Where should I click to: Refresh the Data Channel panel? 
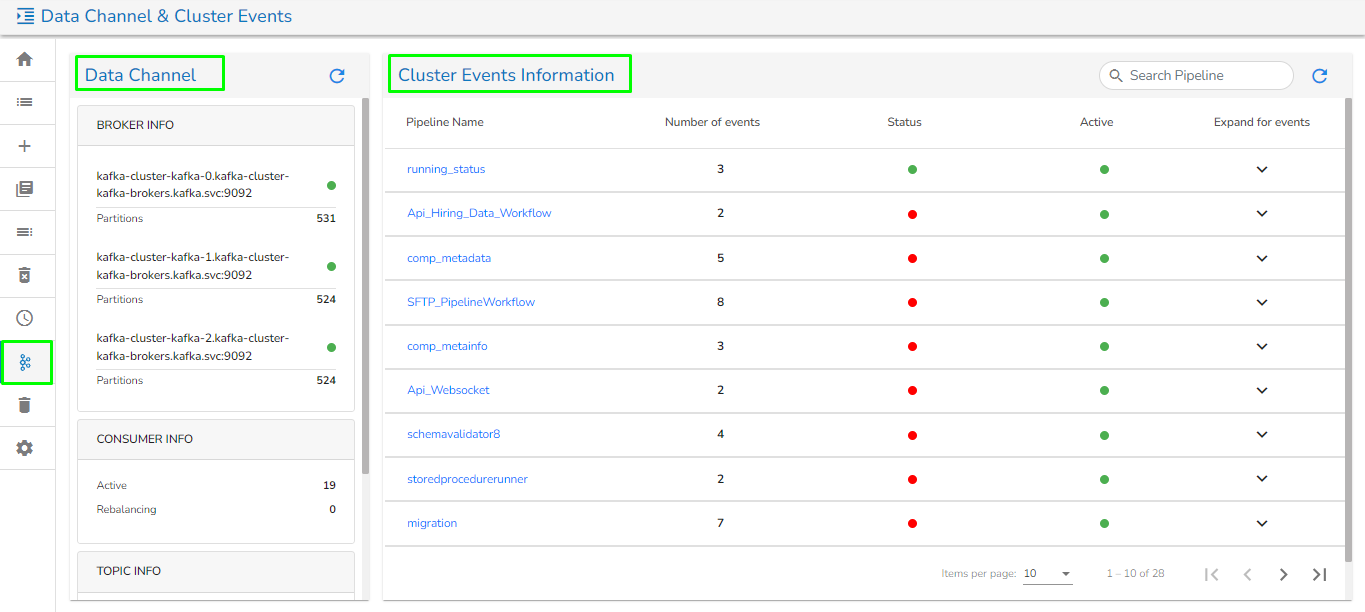pyautogui.click(x=337, y=76)
